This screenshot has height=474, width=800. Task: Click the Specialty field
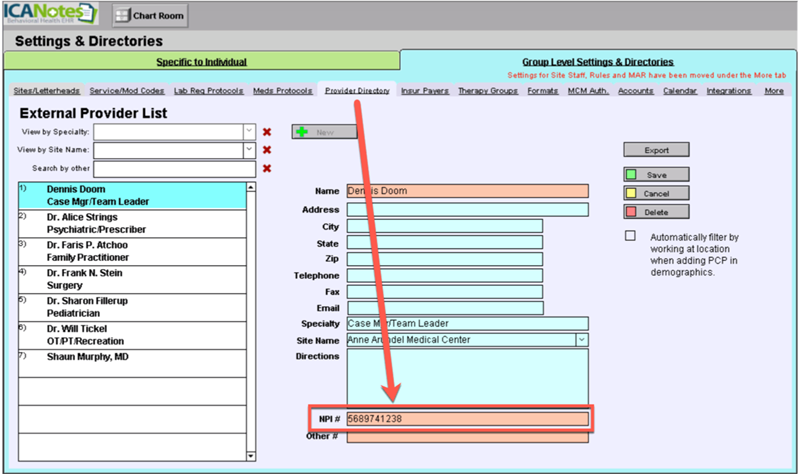click(467, 323)
